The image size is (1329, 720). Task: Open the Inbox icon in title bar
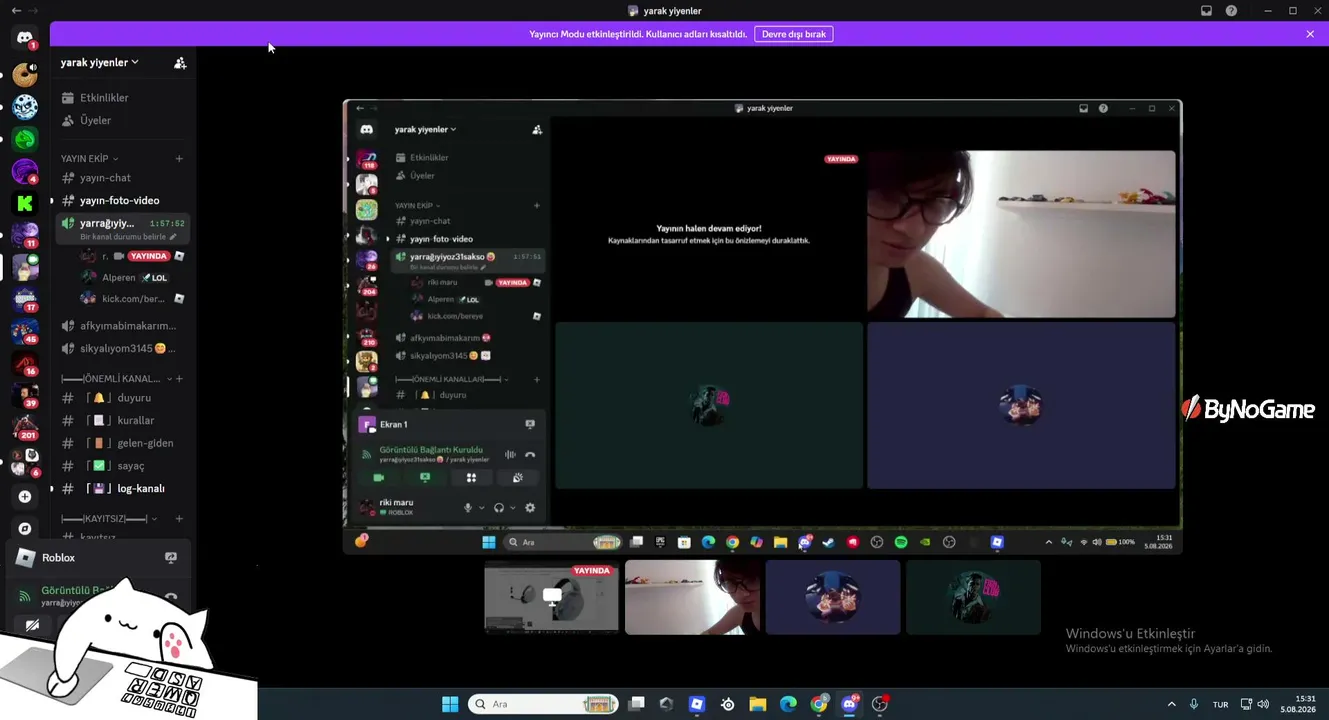pyautogui.click(x=1206, y=11)
